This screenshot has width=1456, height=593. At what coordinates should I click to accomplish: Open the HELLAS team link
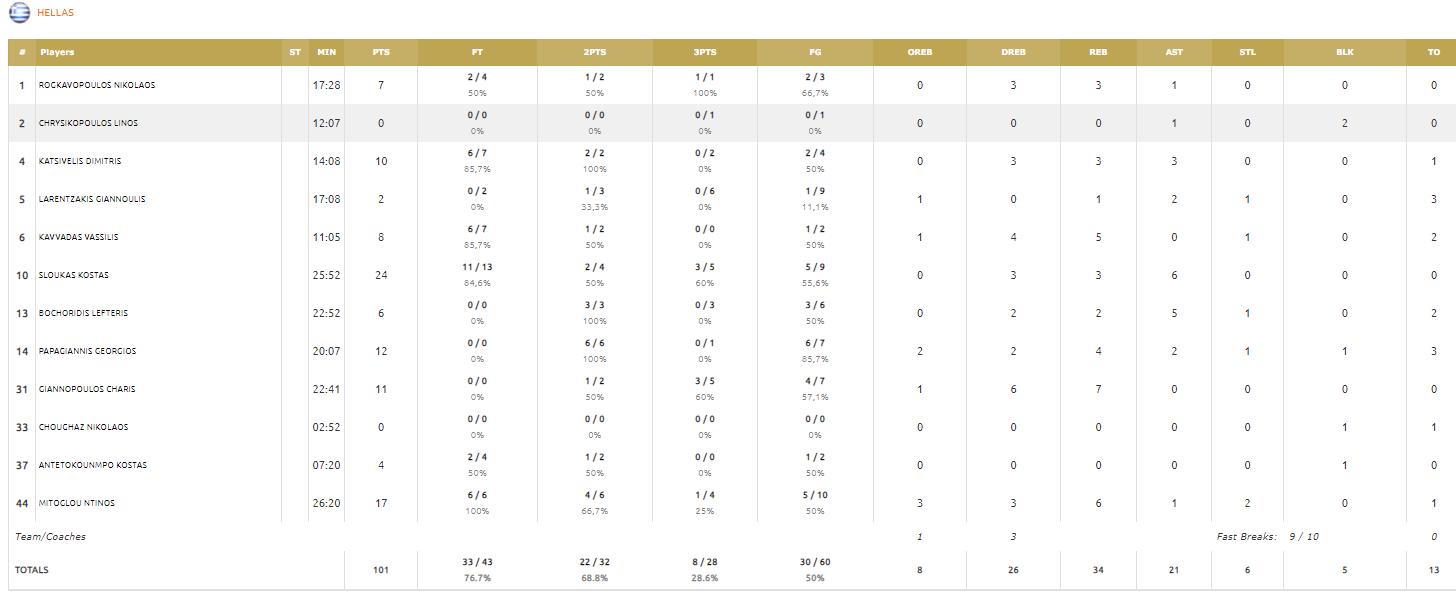pos(55,13)
